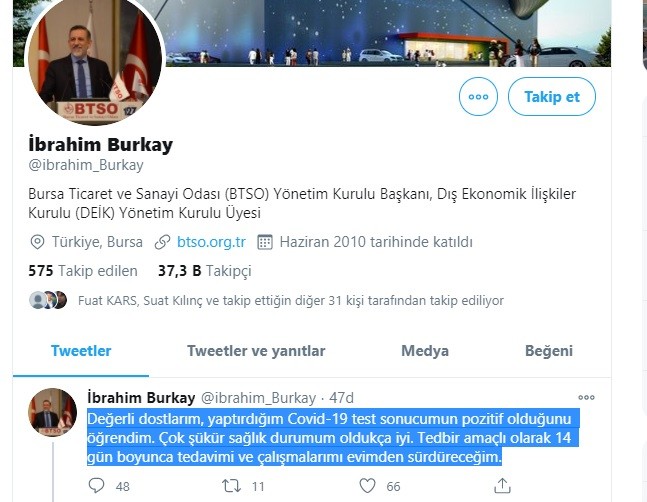647x502 pixels.
Task: Follow the account with Takip et
Action: [x=552, y=97]
